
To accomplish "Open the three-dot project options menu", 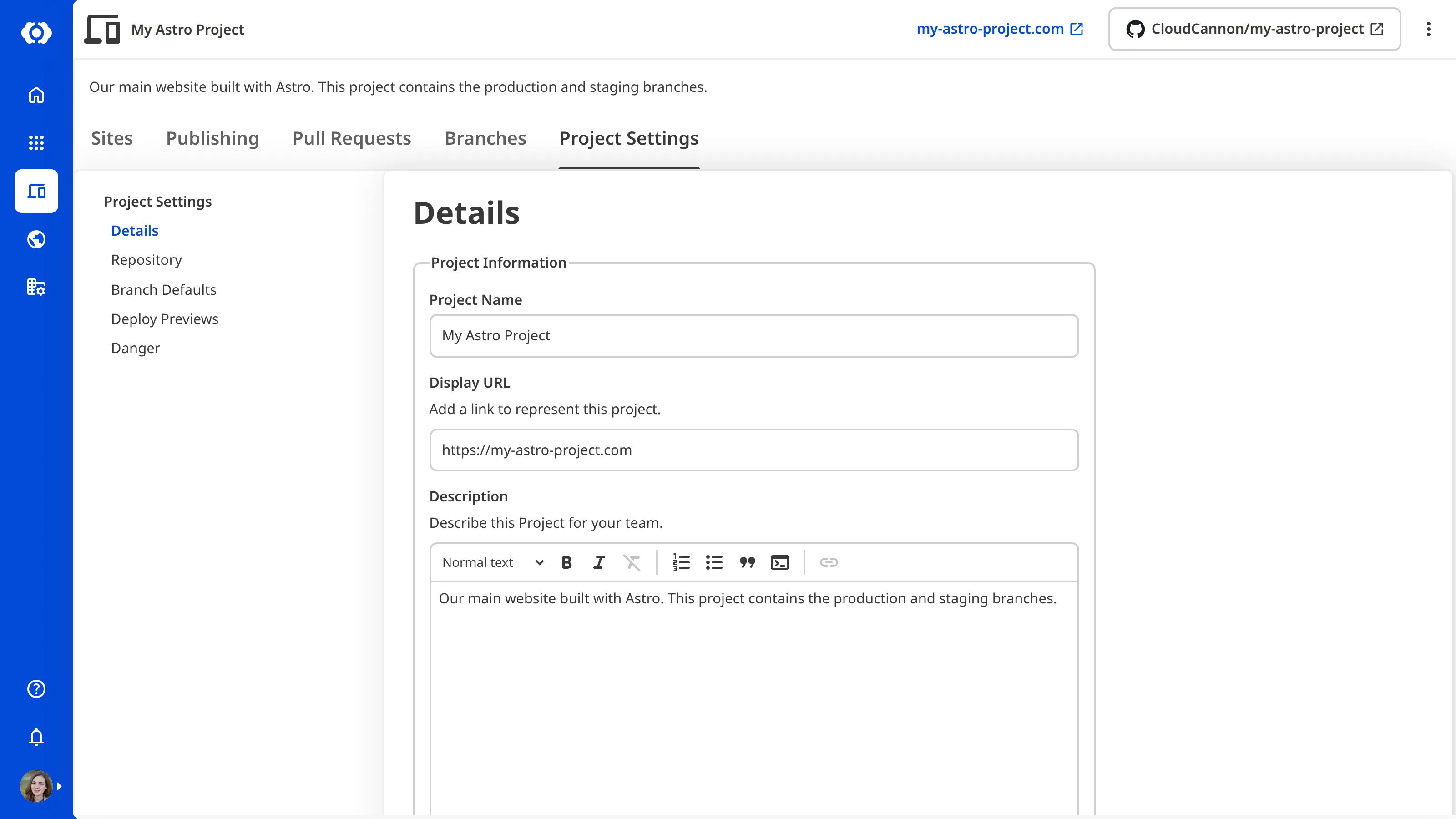I will click(1428, 29).
